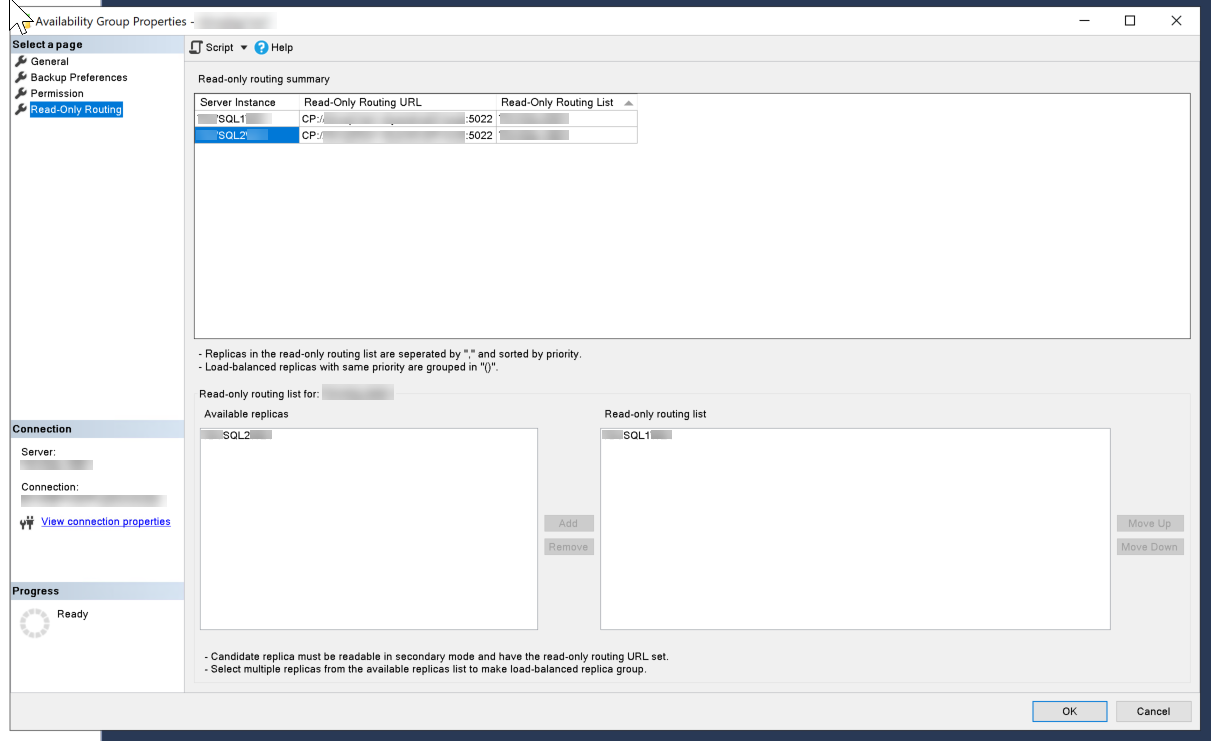
Task: Click the wrench icon beside Permission
Action: coord(20,93)
